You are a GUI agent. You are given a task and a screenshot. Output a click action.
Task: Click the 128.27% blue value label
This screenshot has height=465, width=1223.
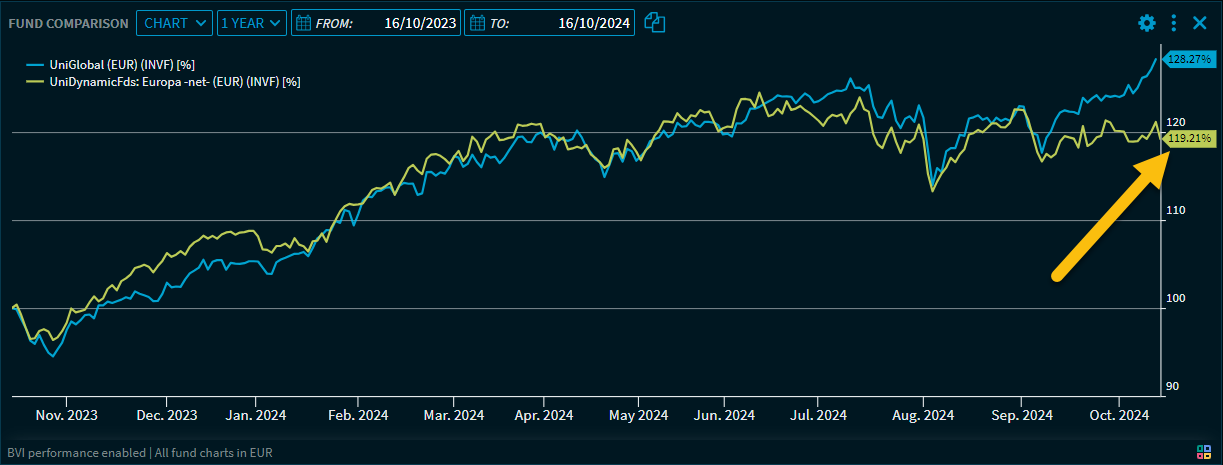click(1190, 59)
